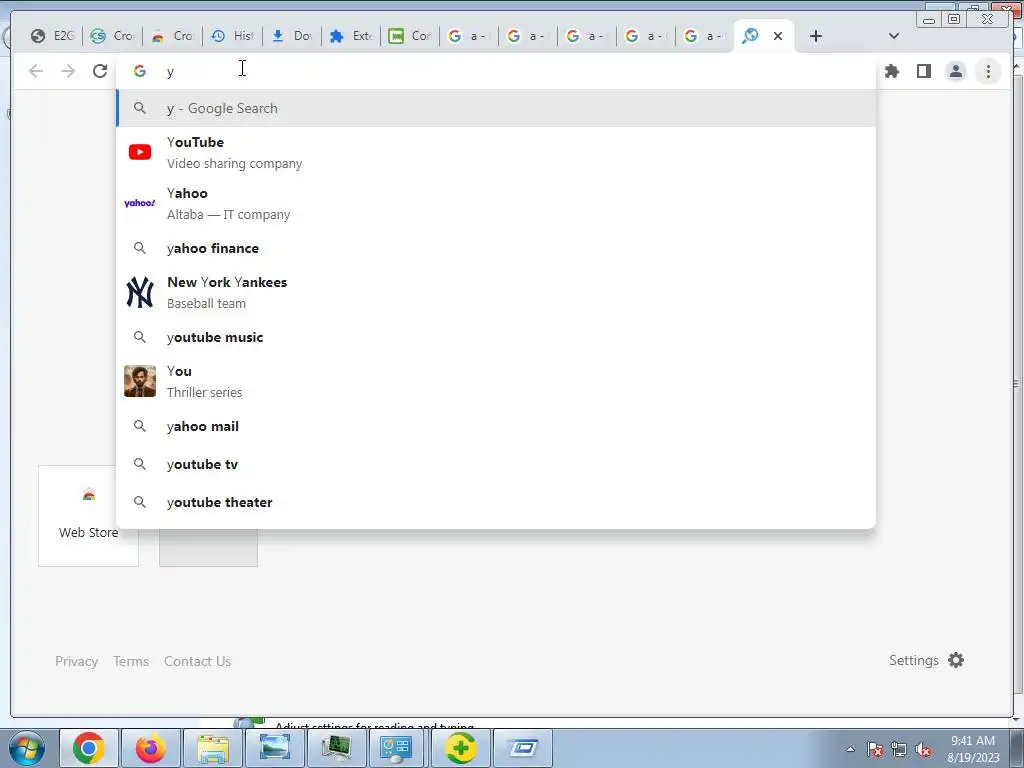This screenshot has width=1024, height=768.
Task: Click the green plus taskbar icon
Action: (460, 748)
